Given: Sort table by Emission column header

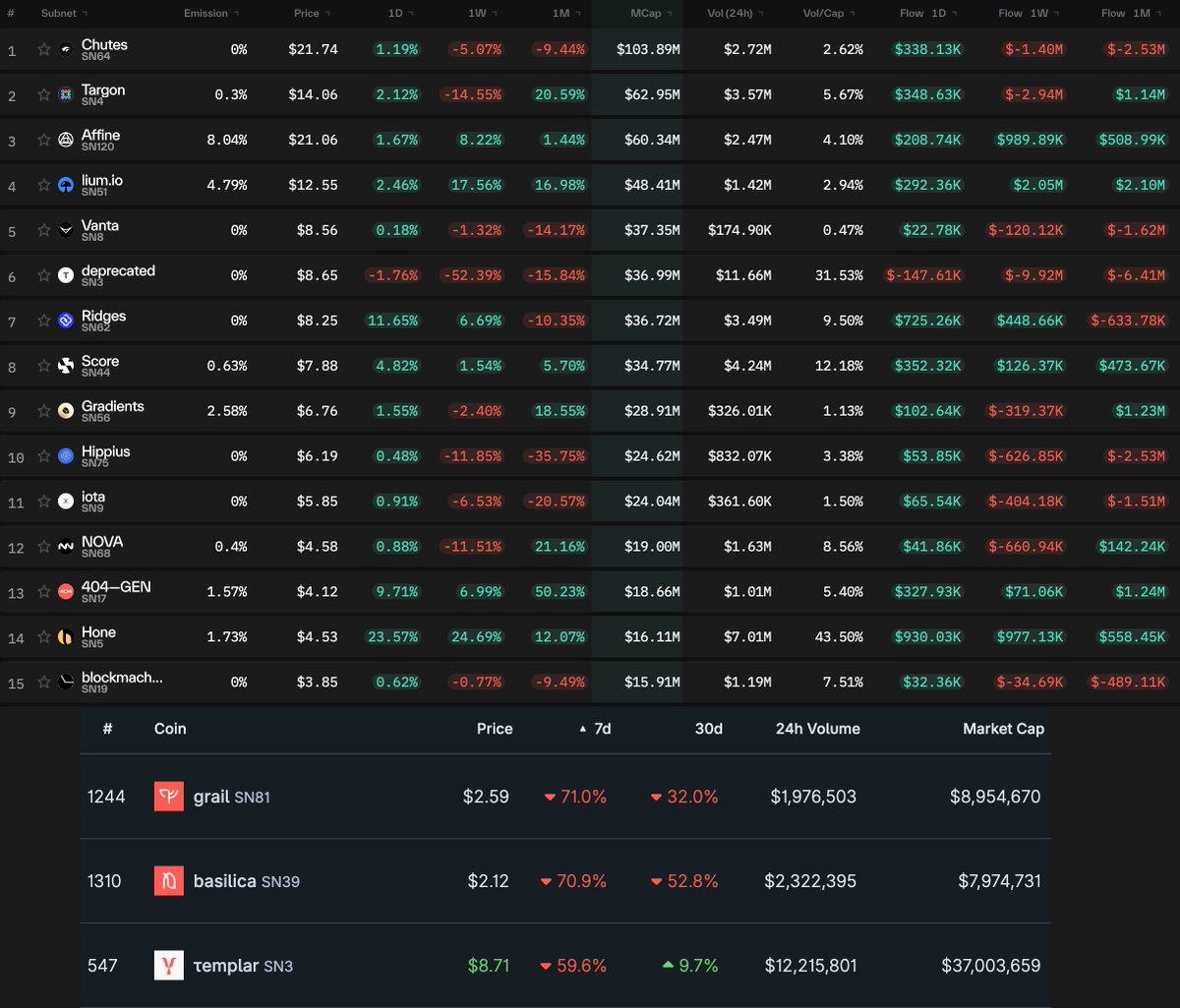Looking at the screenshot, I should (x=206, y=14).
